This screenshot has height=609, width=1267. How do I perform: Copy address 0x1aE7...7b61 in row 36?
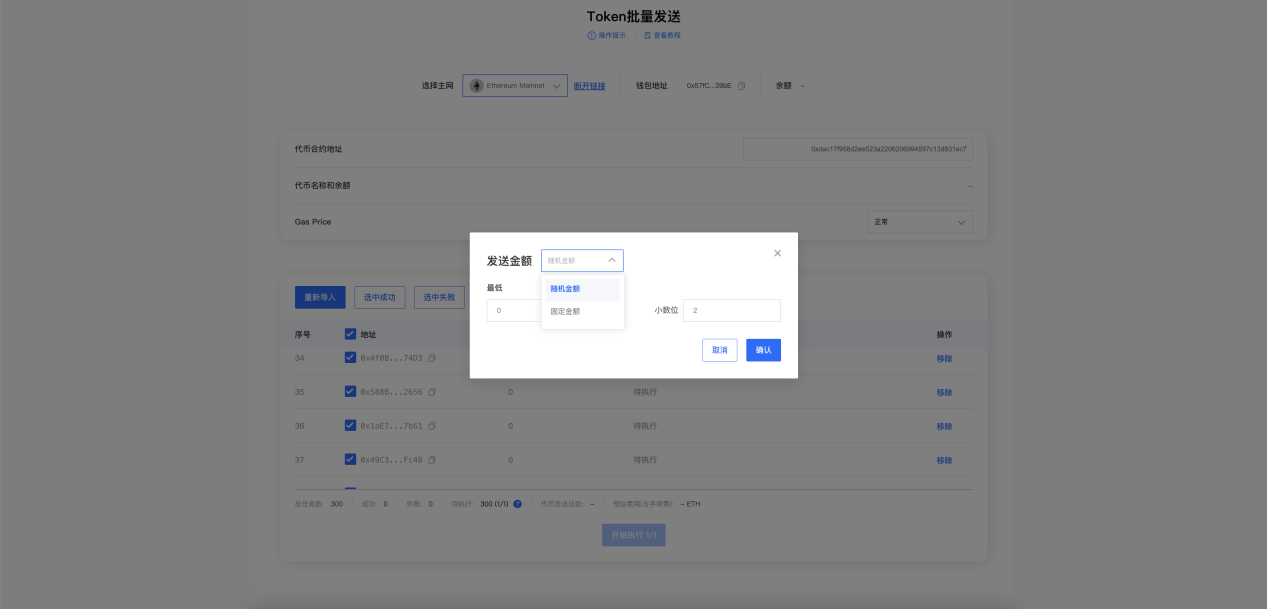point(432,426)
